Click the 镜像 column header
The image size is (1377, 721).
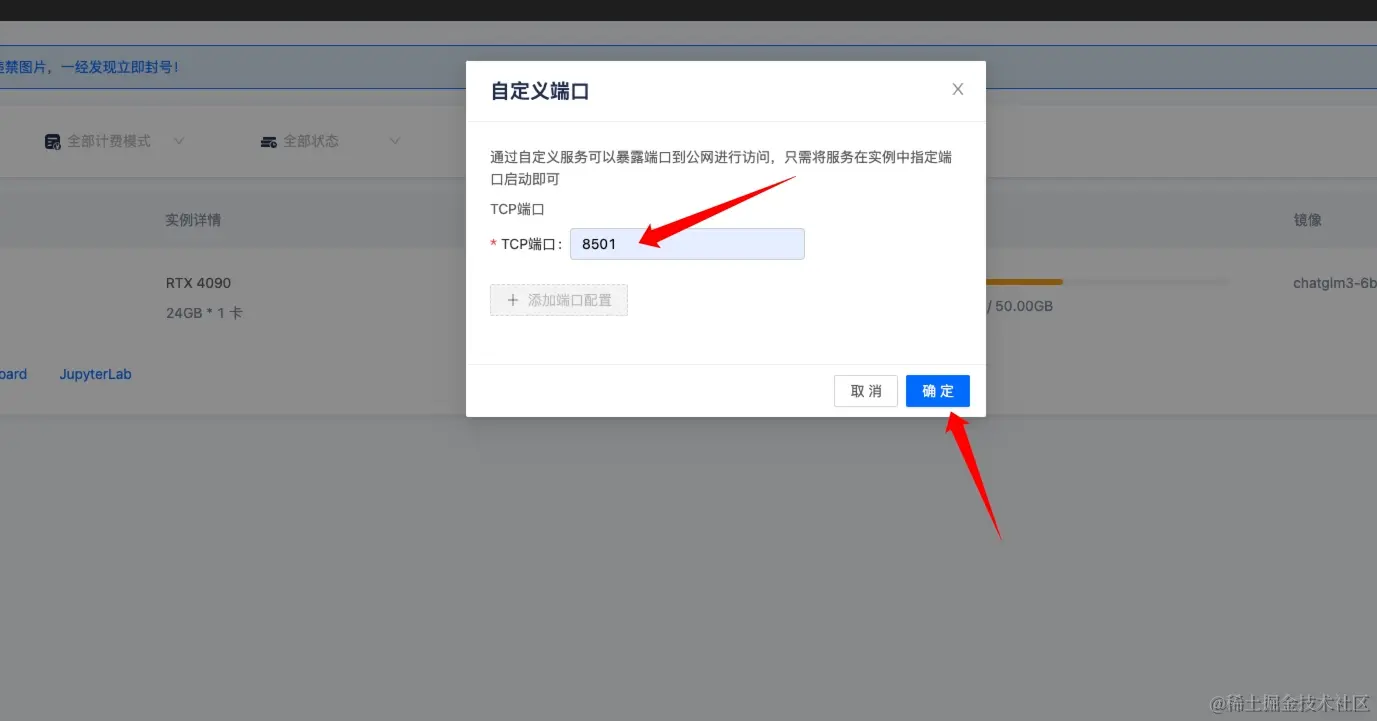click(x=1309, y=219)
